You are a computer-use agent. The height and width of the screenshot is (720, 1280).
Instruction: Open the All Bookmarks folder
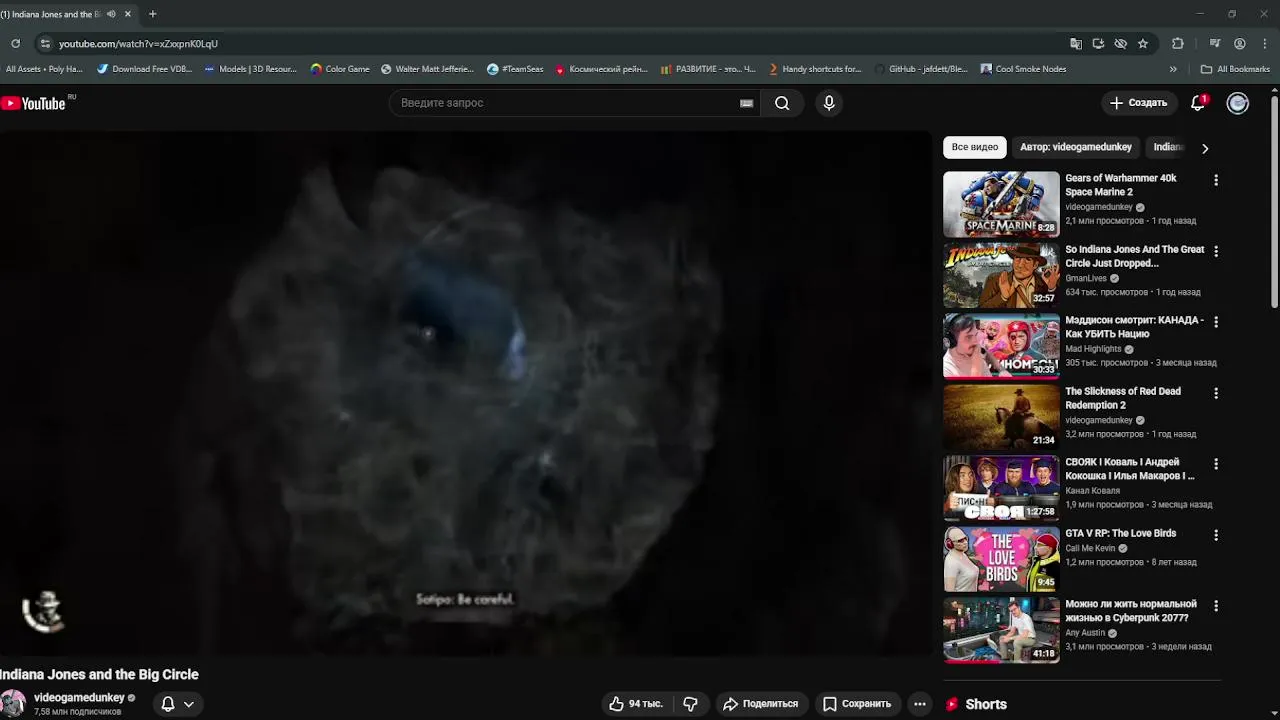point(1235,69)
